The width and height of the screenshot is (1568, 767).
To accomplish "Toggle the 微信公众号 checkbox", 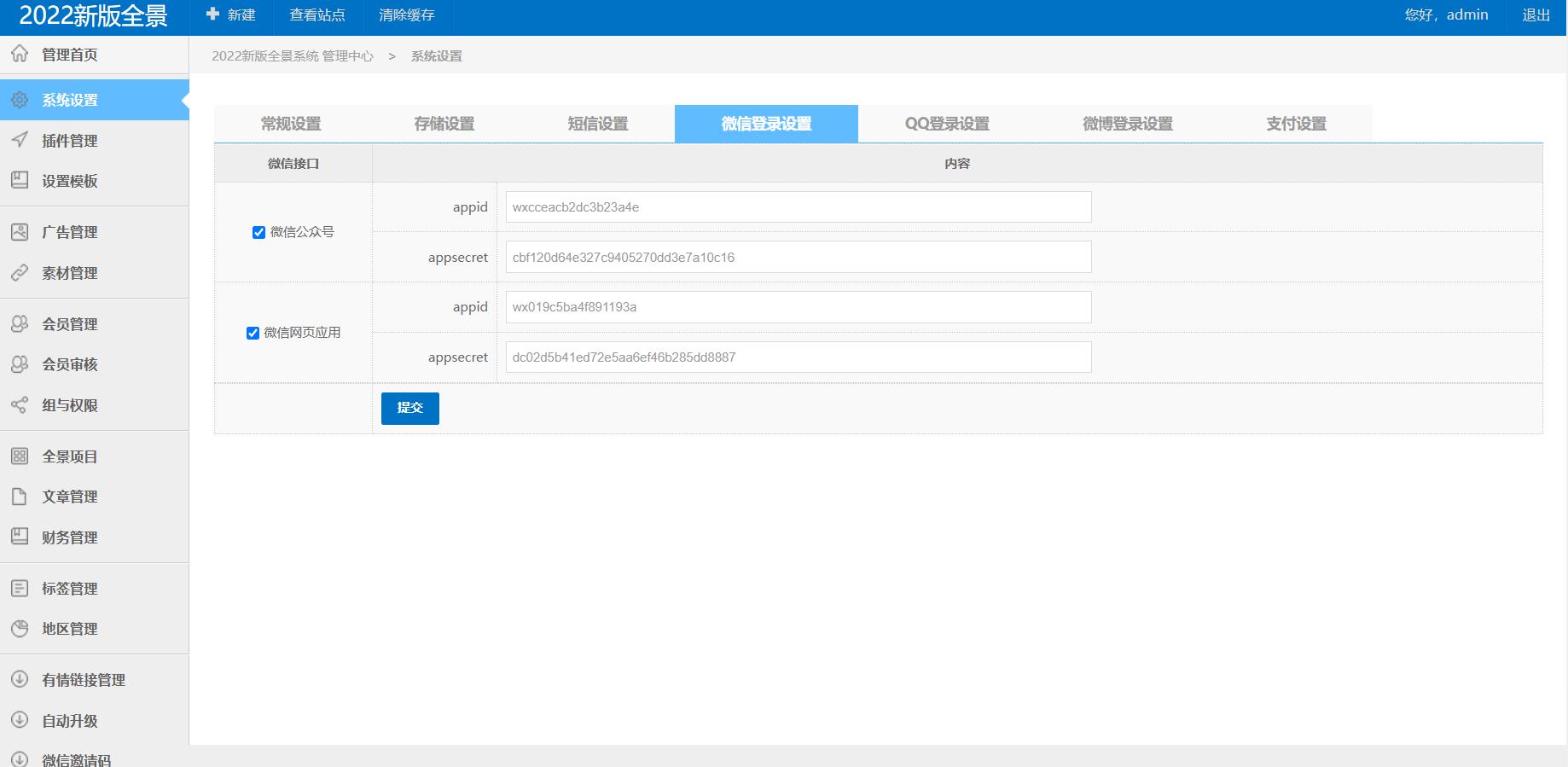I will click(258, 232).
